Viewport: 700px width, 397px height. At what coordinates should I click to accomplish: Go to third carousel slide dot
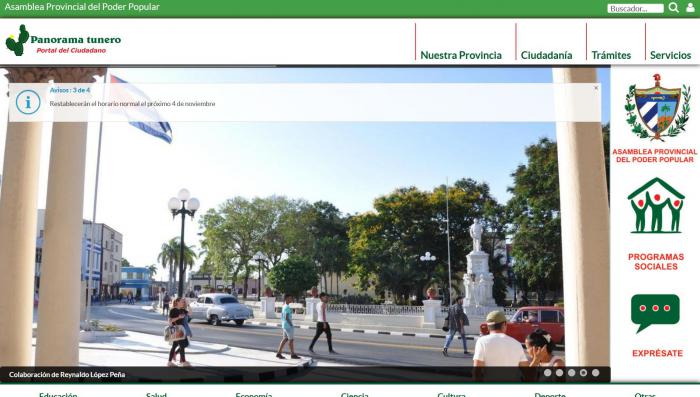(x=571, y=372)
